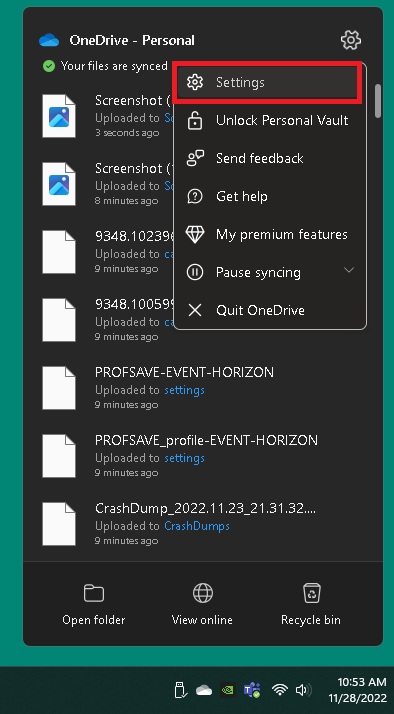The height and width of the screenshot is (714, 394).
Task: Click the pause circle icon
Action: [x=195, y=272]
